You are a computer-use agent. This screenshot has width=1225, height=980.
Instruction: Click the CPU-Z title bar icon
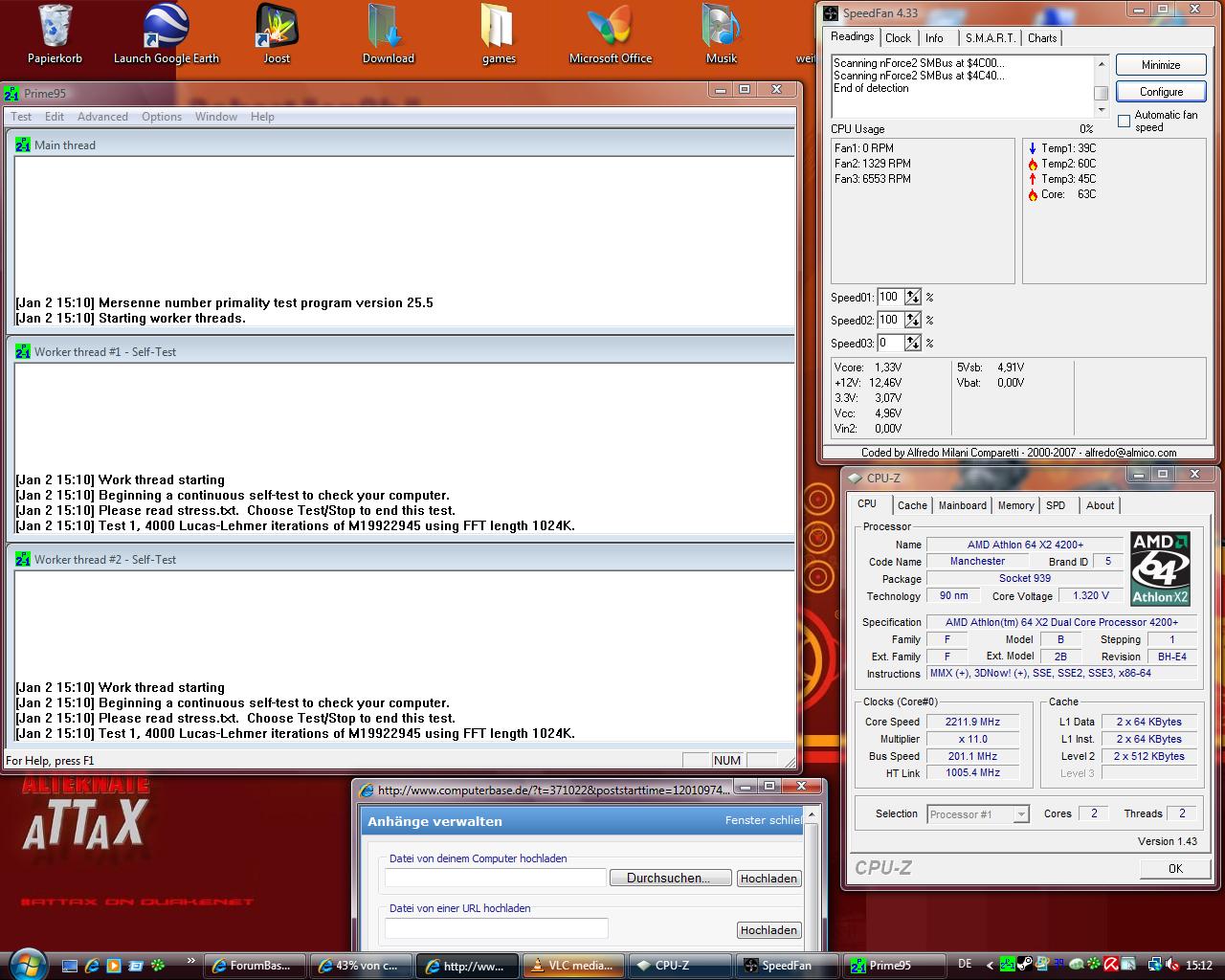[854, 479]
